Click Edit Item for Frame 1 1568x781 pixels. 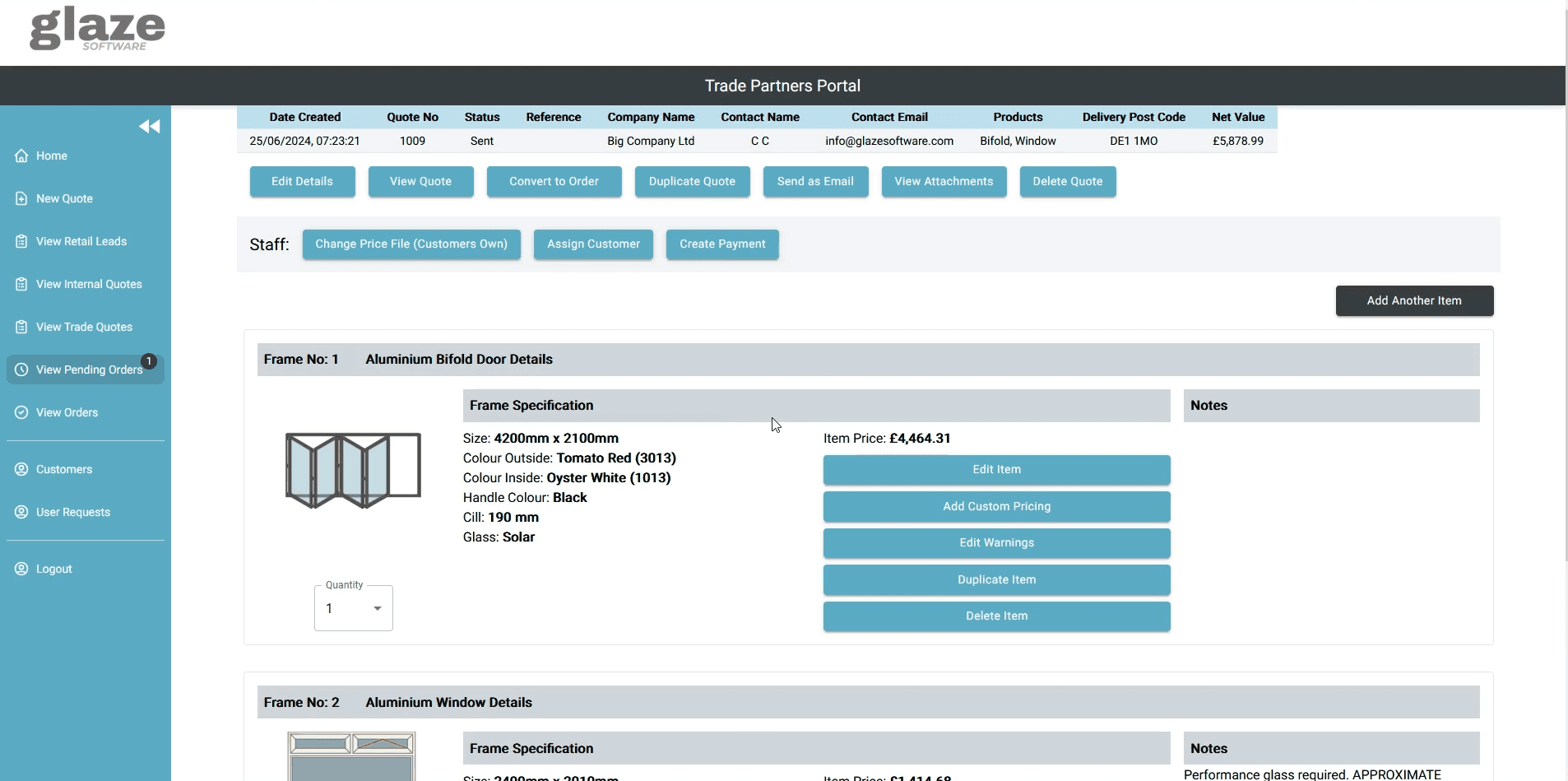click(996, 469)
